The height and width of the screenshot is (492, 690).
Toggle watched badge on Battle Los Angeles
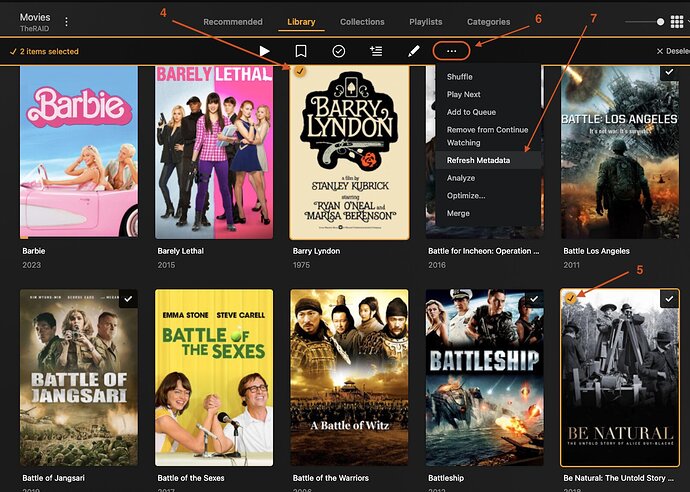[669, 72]
